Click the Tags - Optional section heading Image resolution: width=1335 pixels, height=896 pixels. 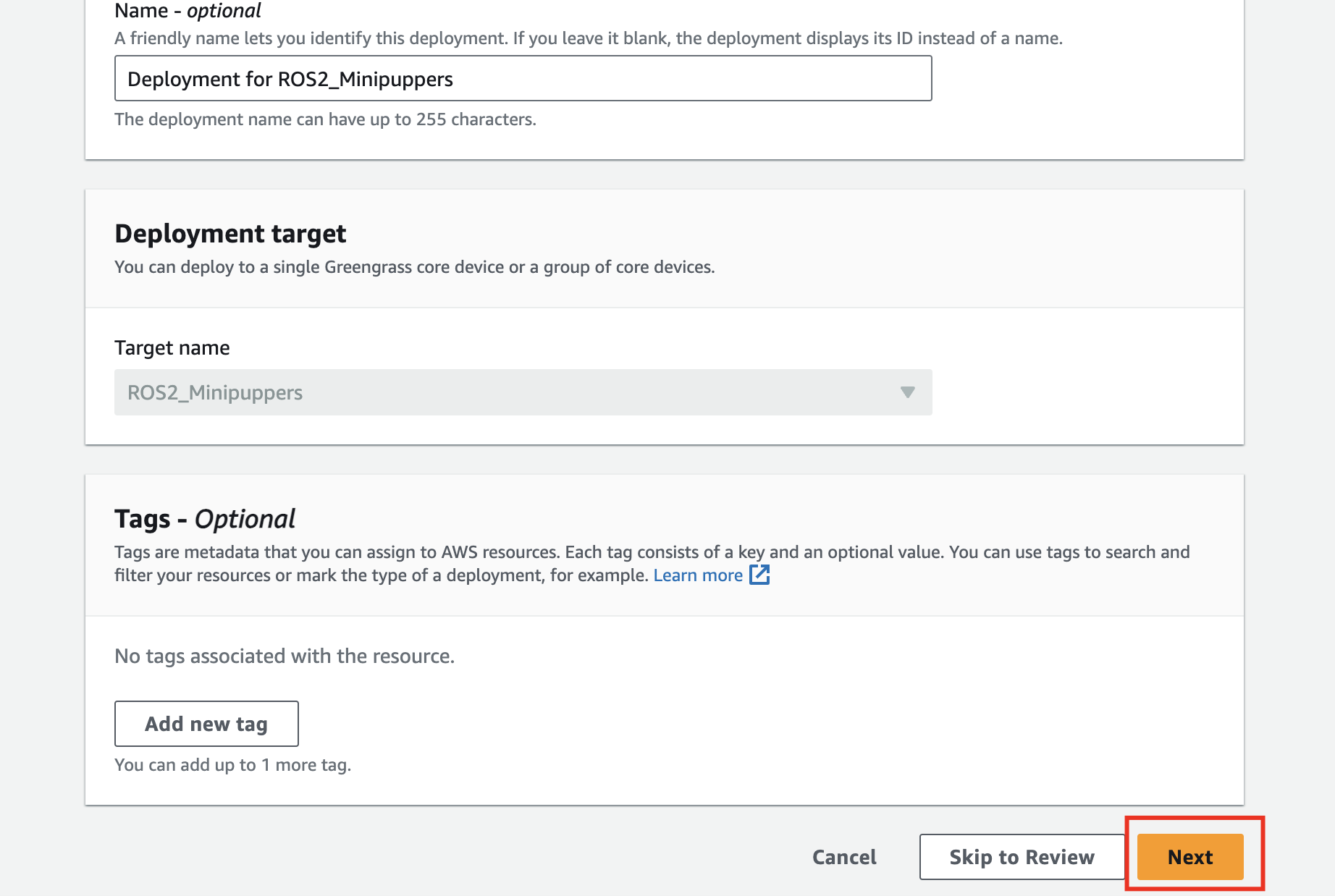tap(205, 518)
